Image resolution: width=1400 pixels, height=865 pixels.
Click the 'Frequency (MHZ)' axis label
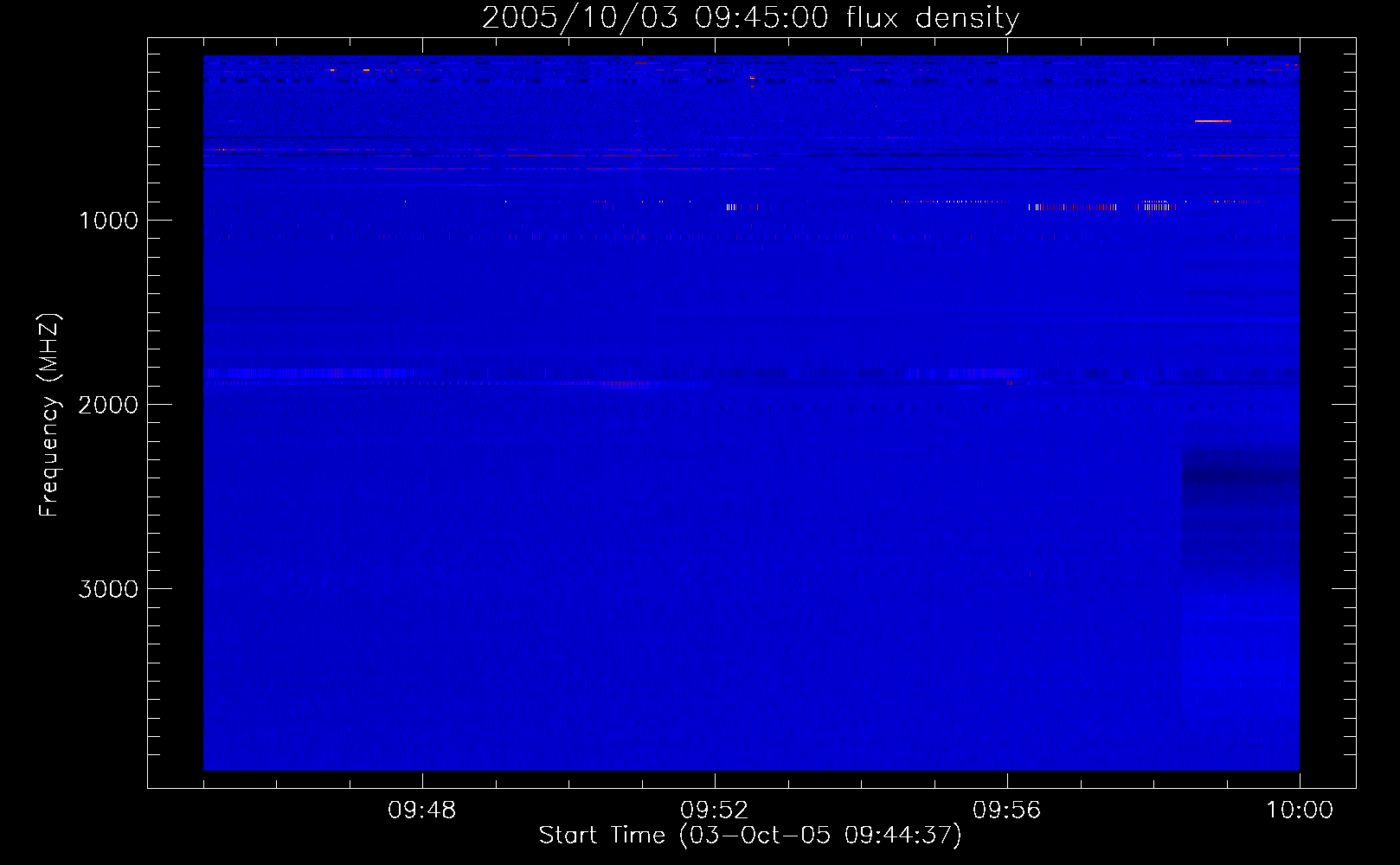pyautogui.click(x=49, y=415)
